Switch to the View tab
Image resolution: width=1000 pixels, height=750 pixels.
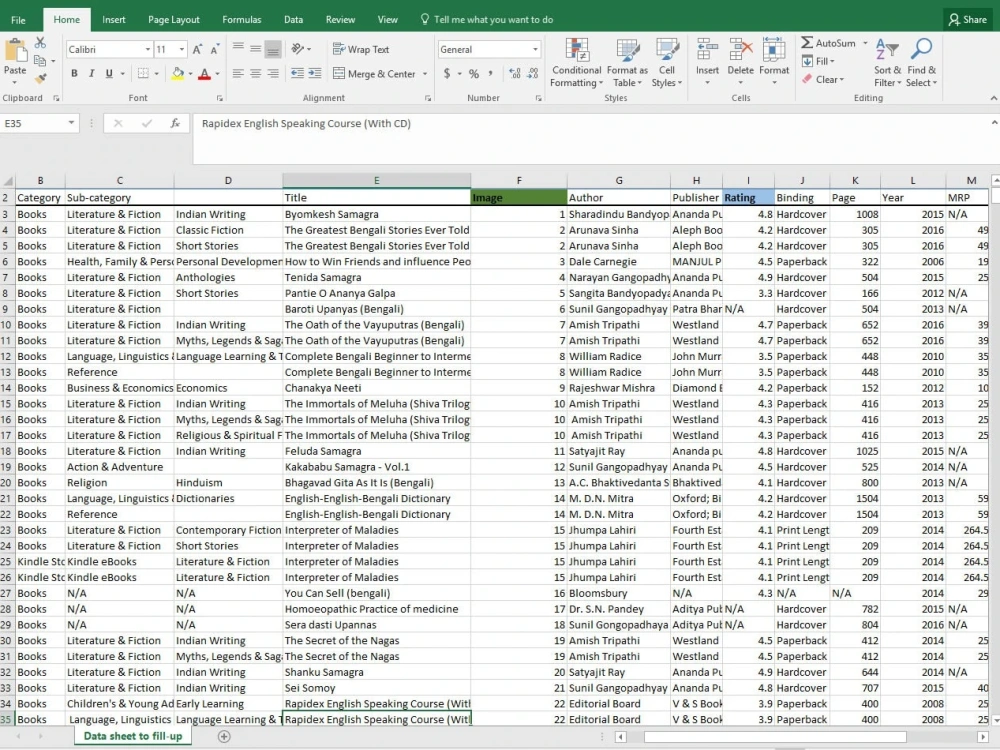pyautogui.click(x=387, y=20)
